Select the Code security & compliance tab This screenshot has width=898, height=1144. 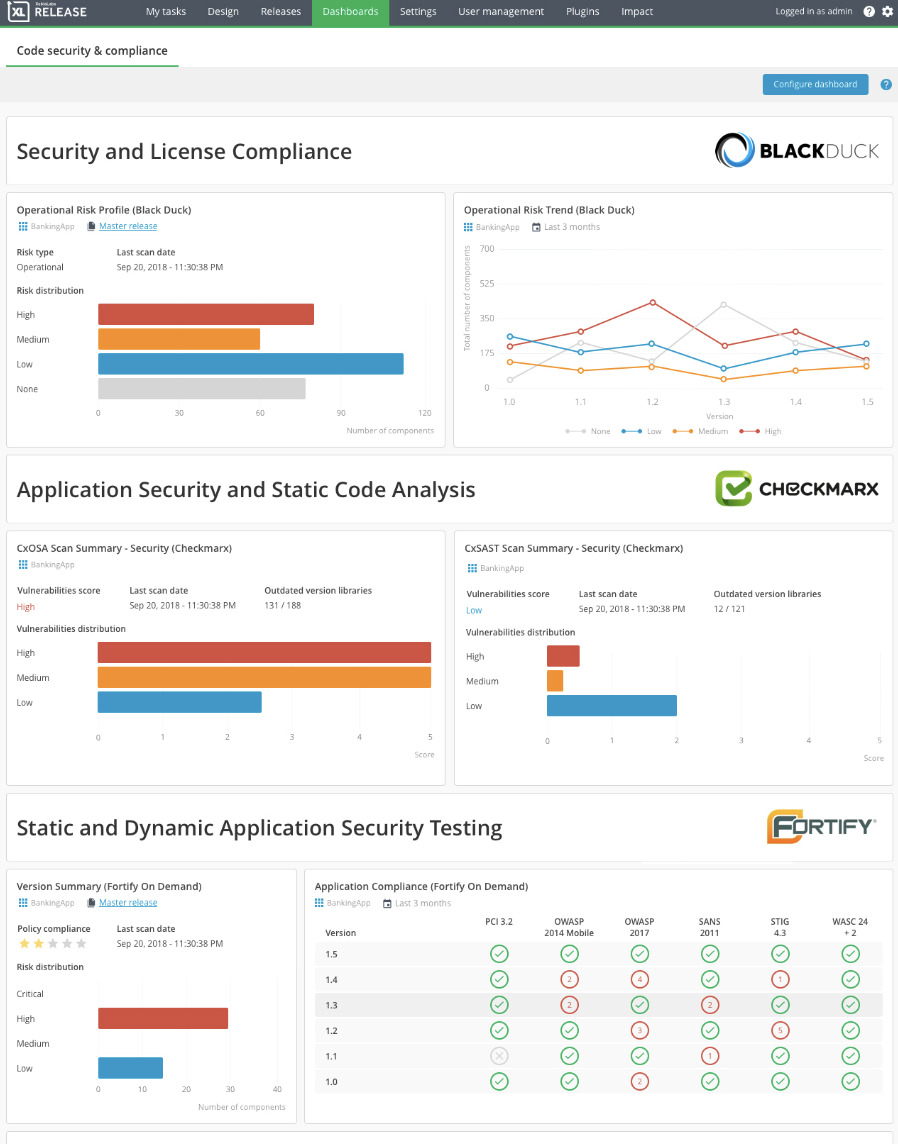pyautogui.click(x=91, y=50)
